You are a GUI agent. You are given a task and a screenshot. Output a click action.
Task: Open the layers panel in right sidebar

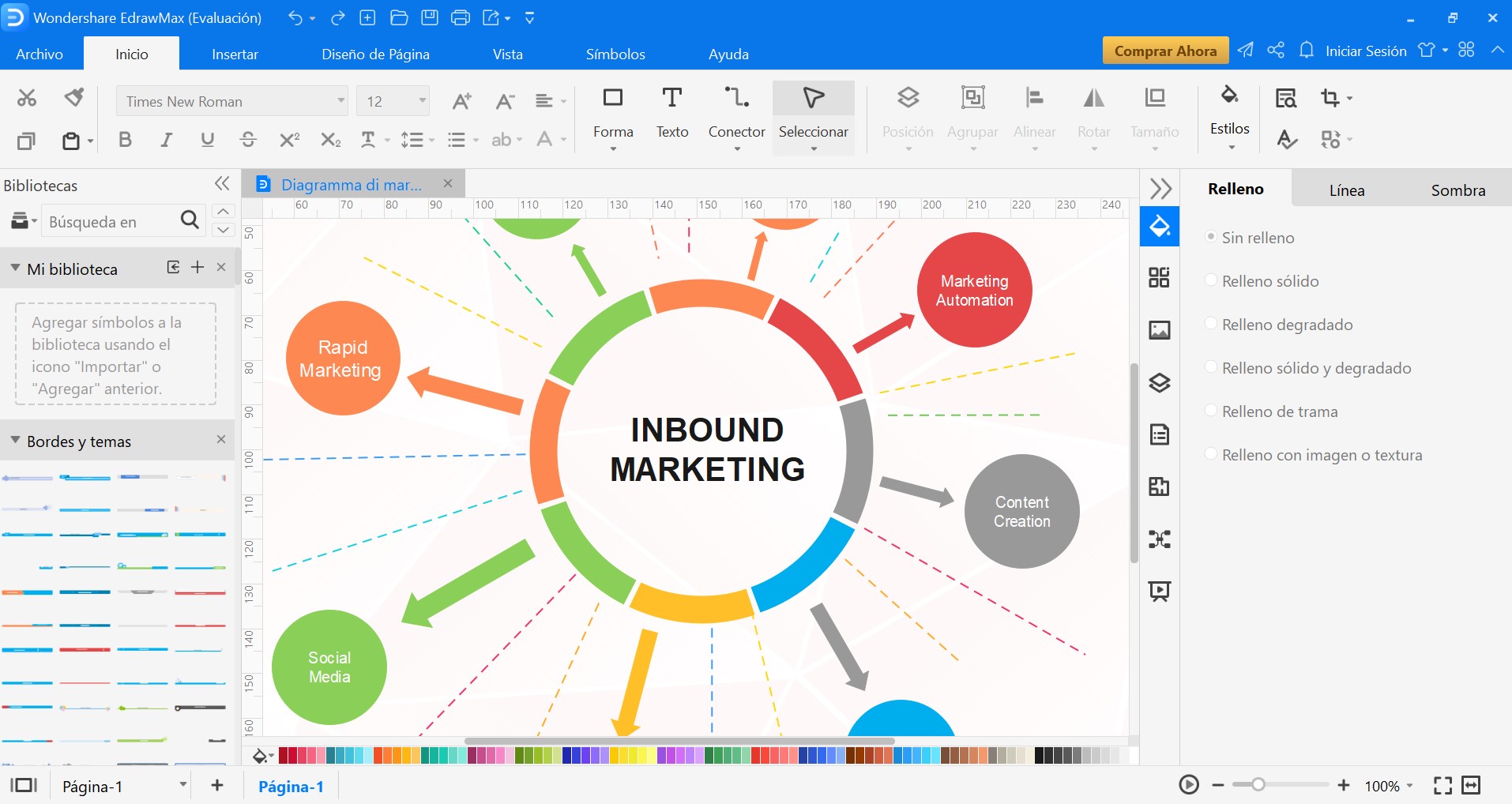[x=1160, y=383]
